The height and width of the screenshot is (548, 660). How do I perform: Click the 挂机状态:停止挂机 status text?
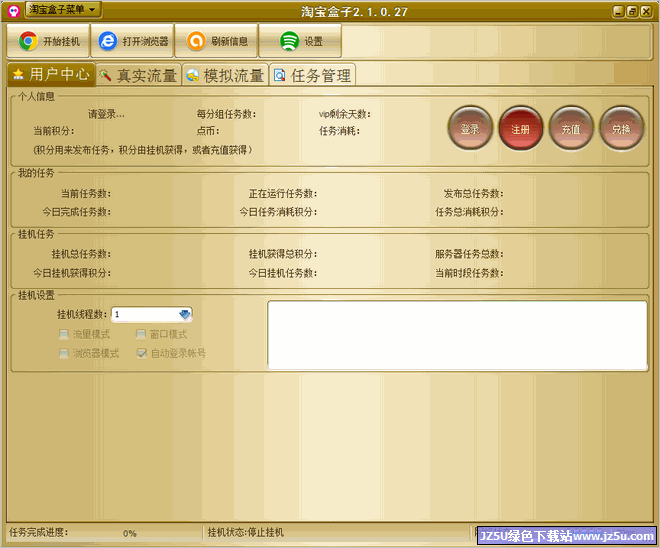coord(245,532)
